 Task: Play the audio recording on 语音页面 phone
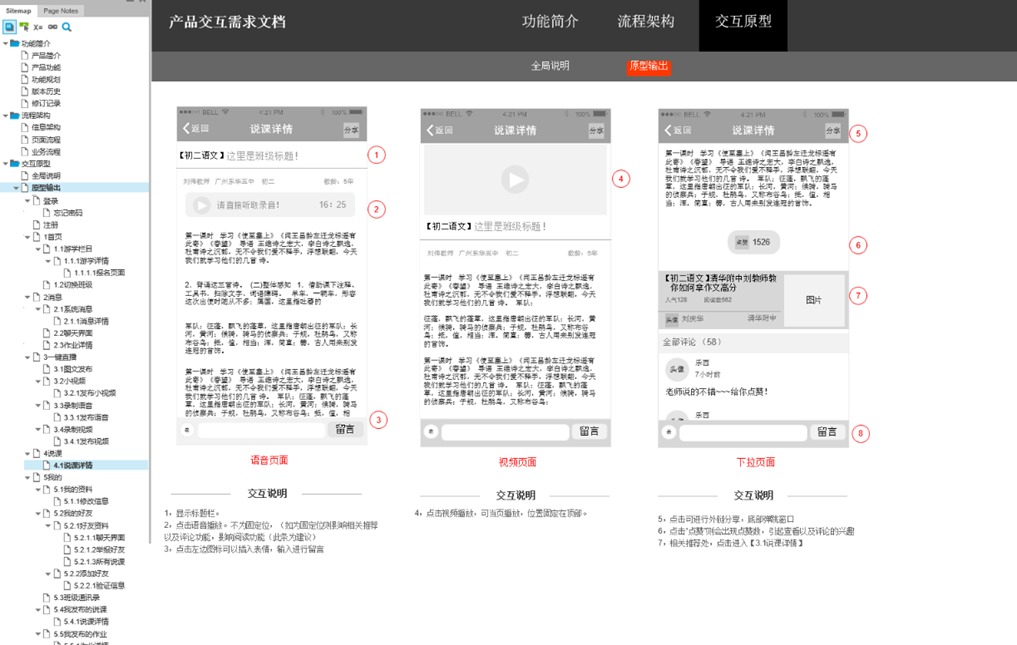click(x=202, y=205)
